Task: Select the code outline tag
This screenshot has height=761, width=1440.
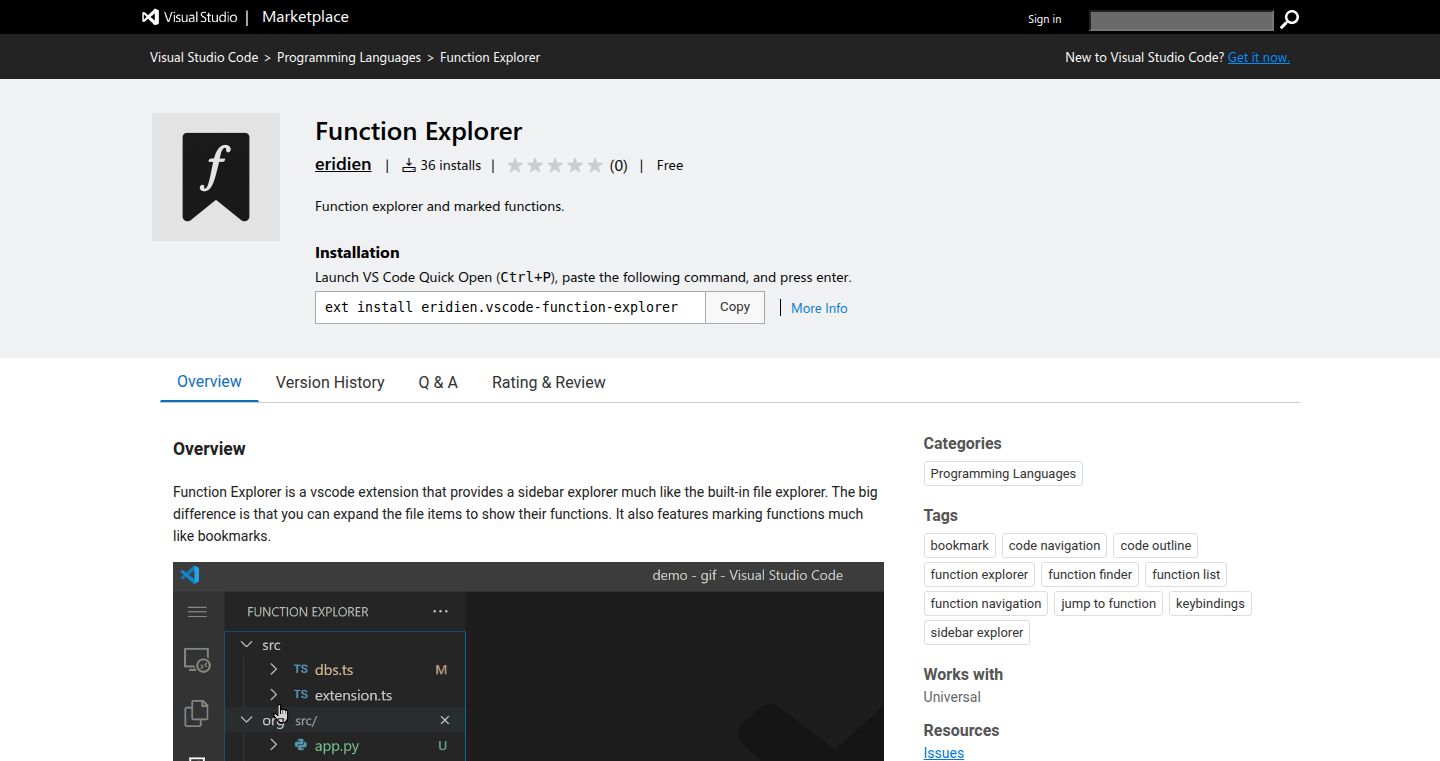Action: (1155, 545)
